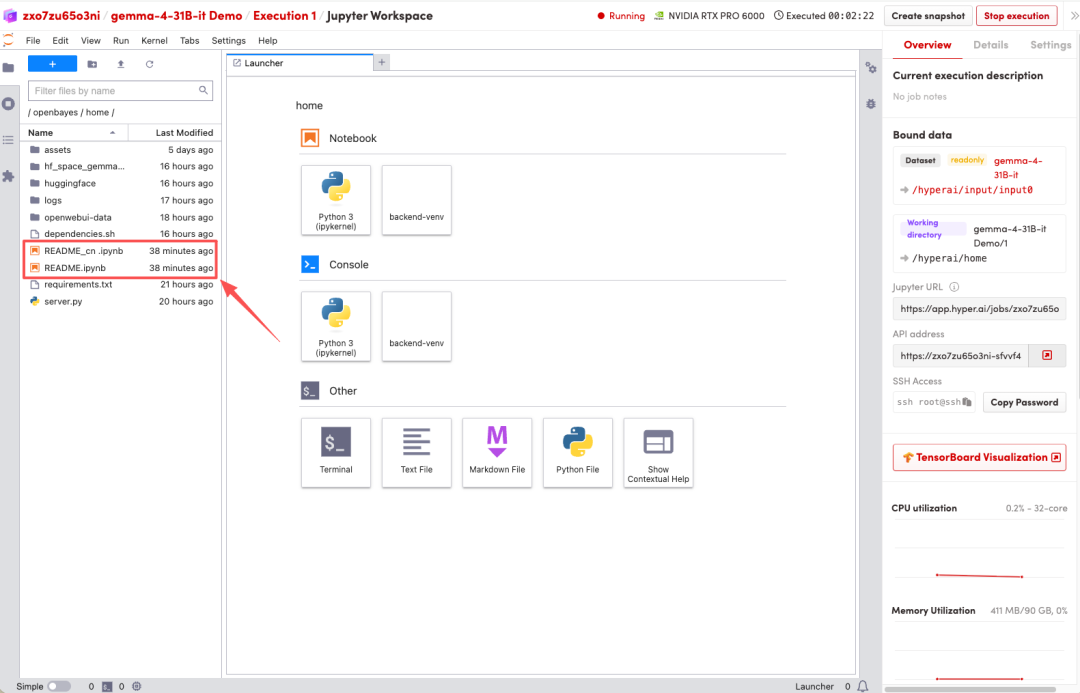1080x693 pixels.
Task: Open the Kernel menu
Action: [x=154, y=40]
